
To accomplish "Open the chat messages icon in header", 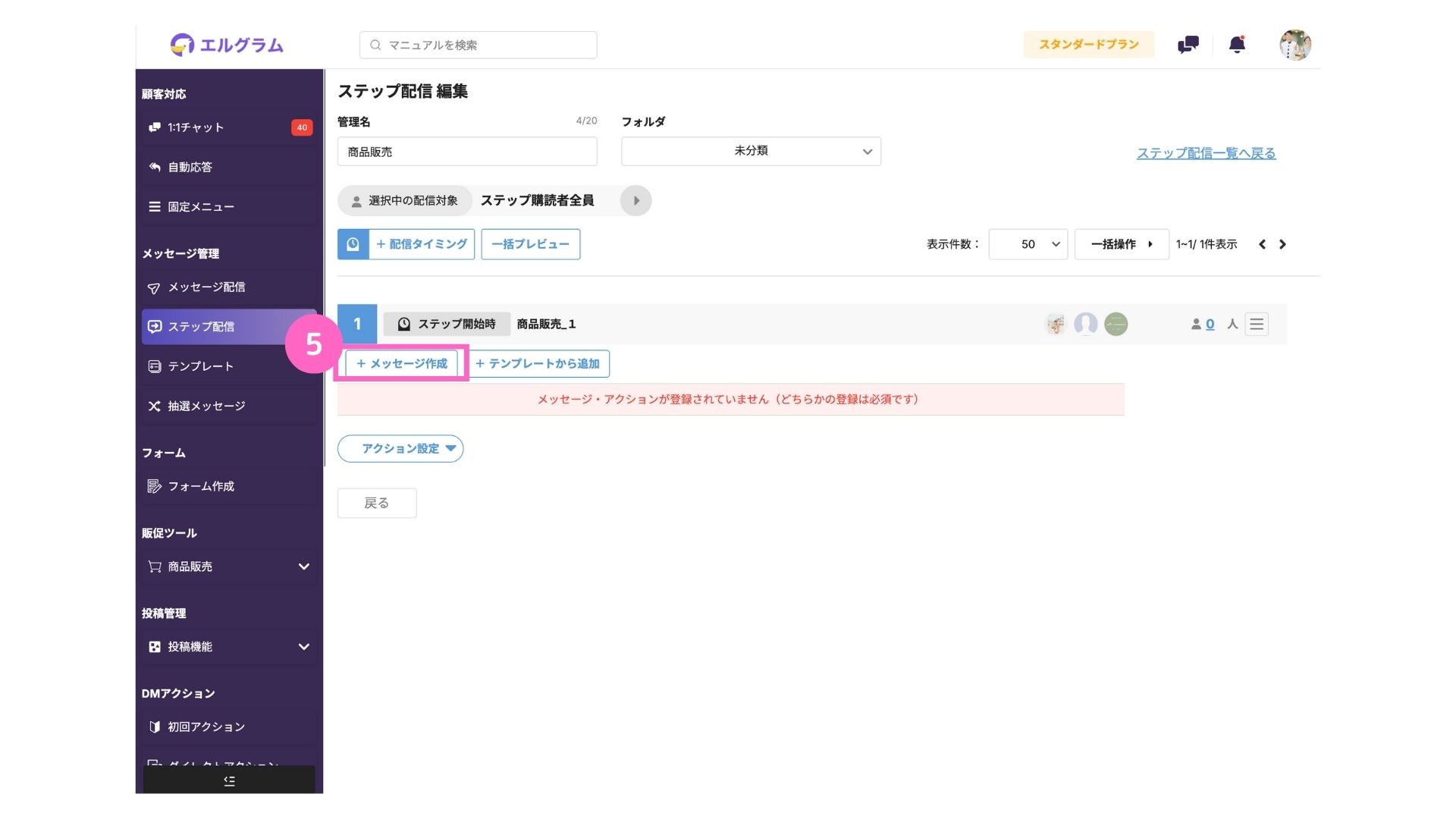I will pos(1188,45).
